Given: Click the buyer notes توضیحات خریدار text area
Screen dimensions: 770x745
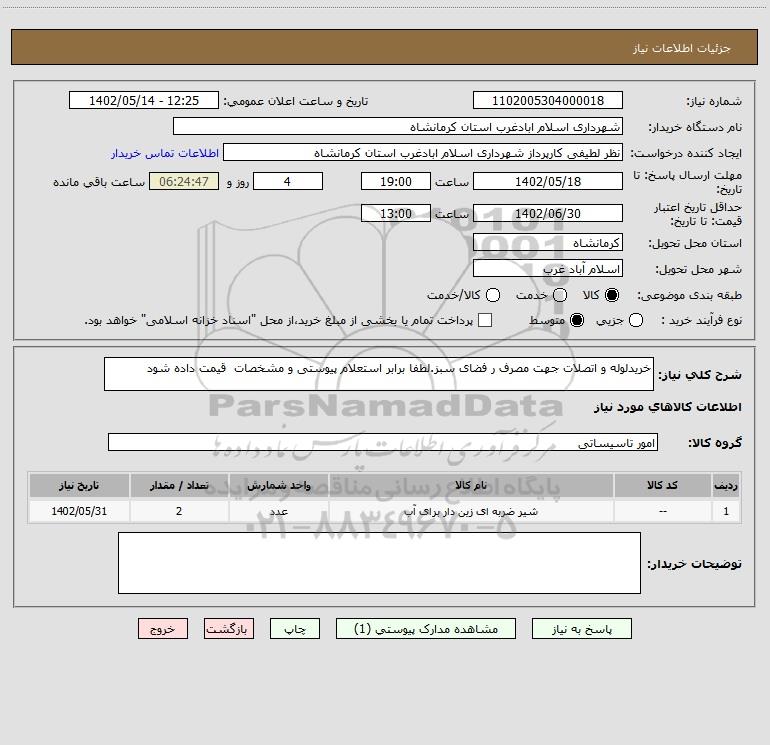Looking at the screenshot, I should [379, 563].
